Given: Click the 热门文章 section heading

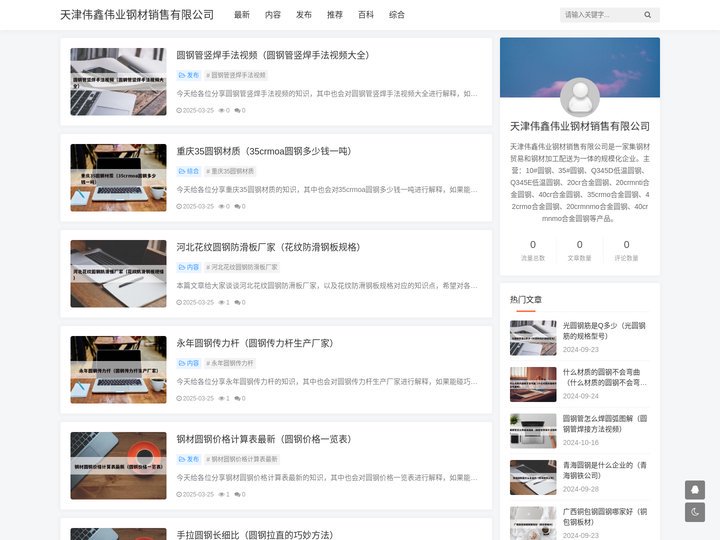Looking at the screenshot, I should (526, 299).
